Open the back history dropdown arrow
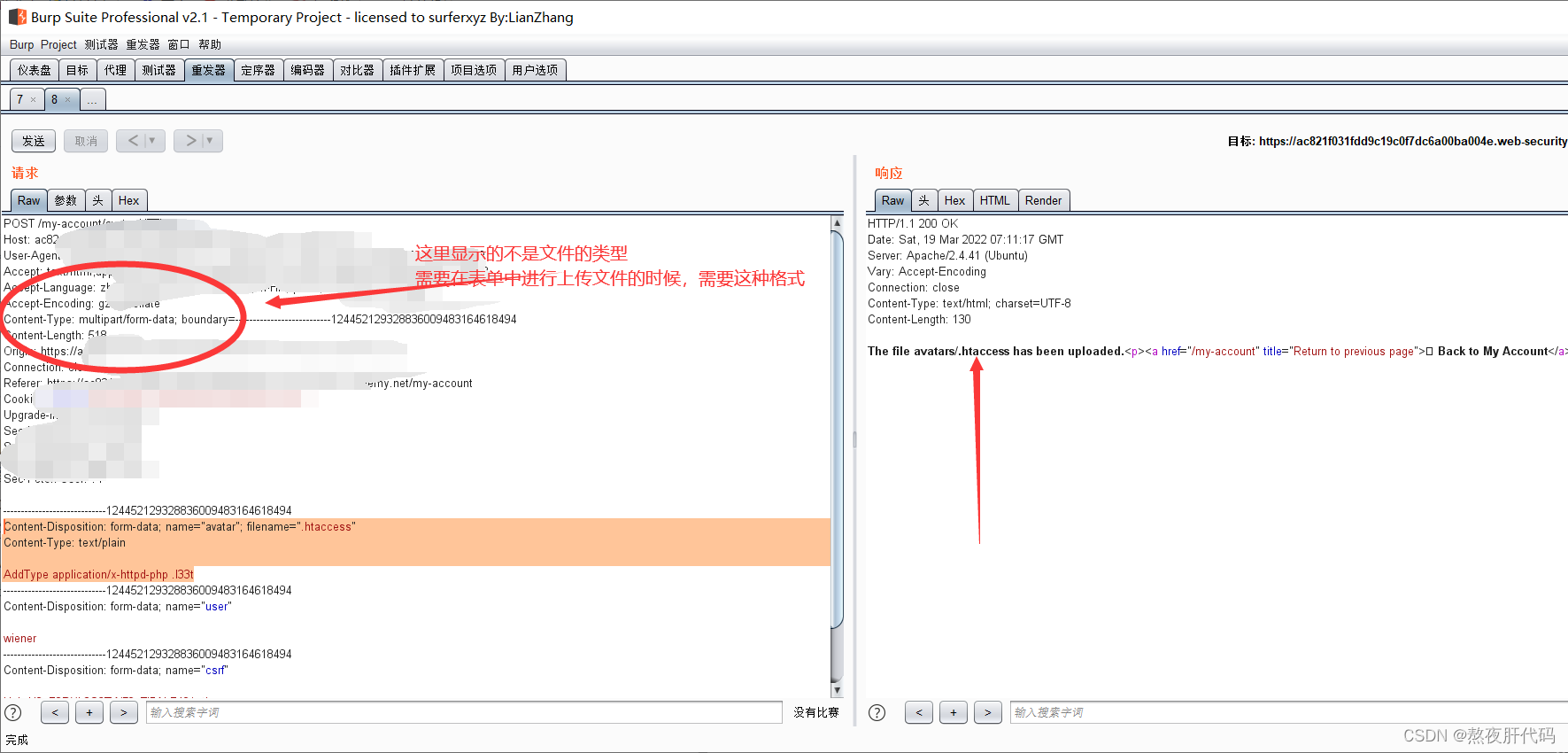Viewport: 1568px width, 753px height. (152, 141)
